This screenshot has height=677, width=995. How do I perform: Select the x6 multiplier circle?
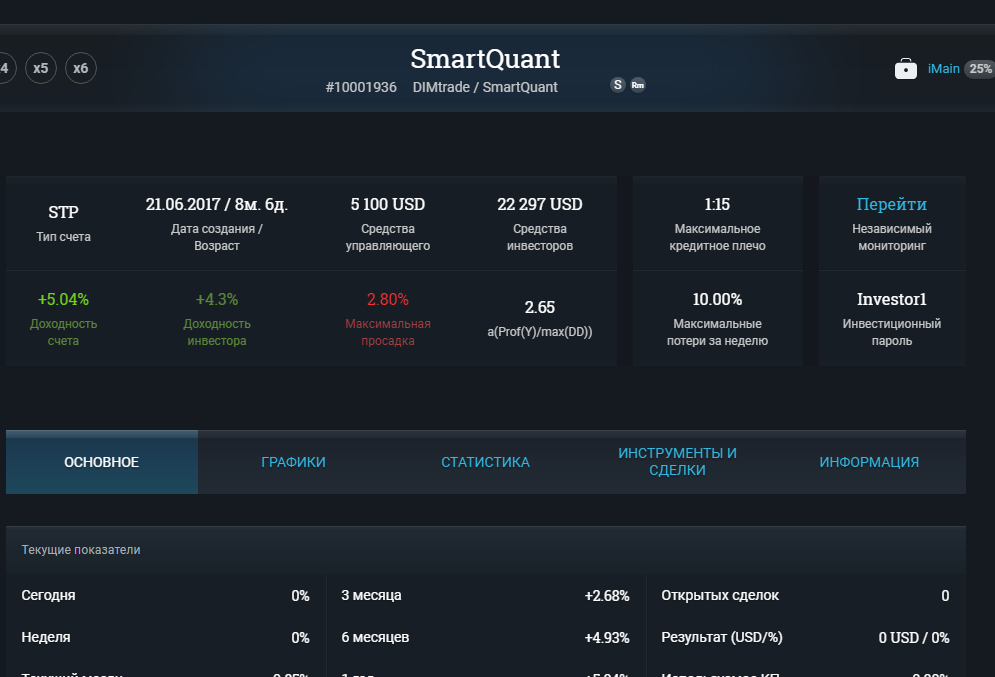coord(81,68)
